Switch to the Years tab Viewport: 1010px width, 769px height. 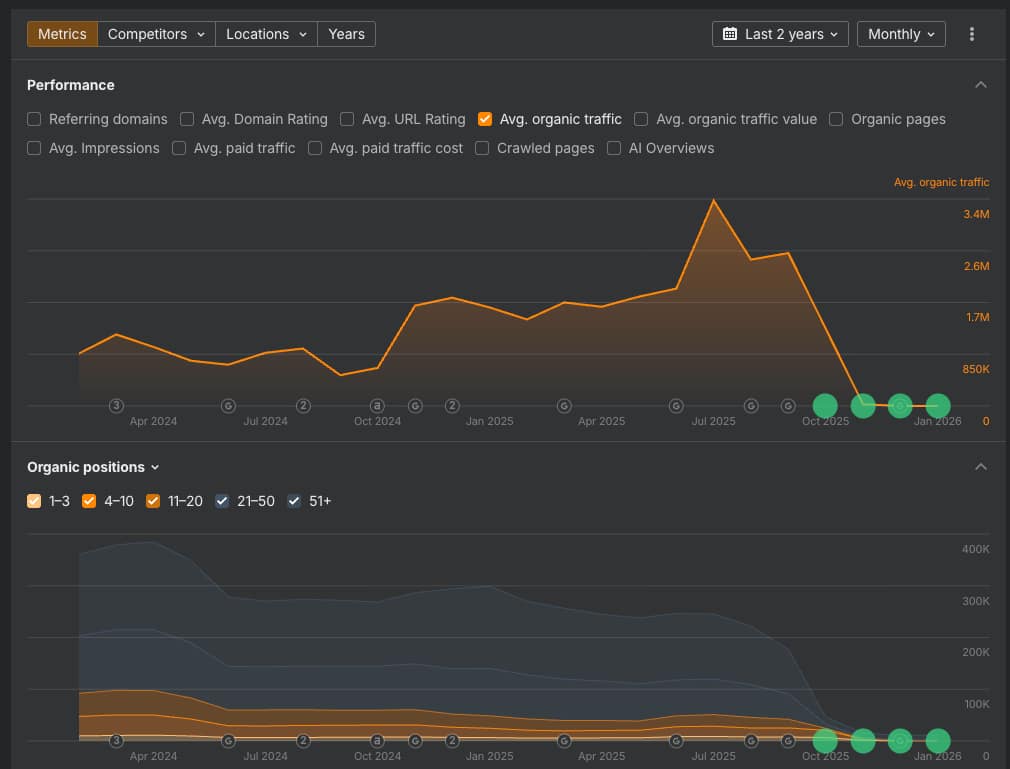346,33
